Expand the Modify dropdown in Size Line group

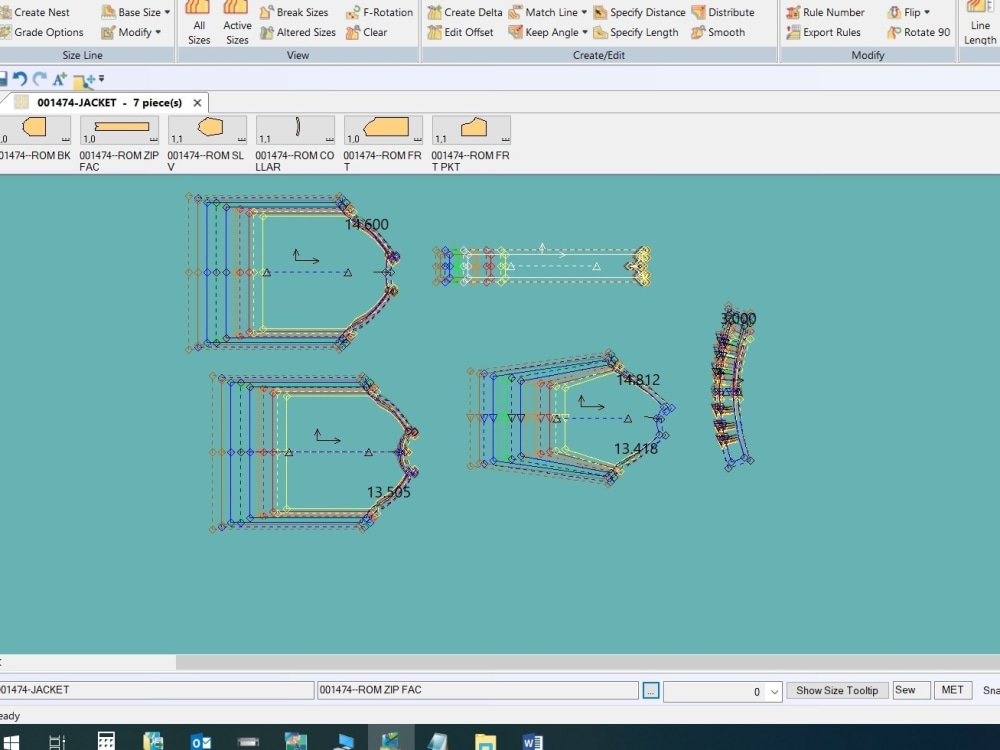(x=133, y=32)
